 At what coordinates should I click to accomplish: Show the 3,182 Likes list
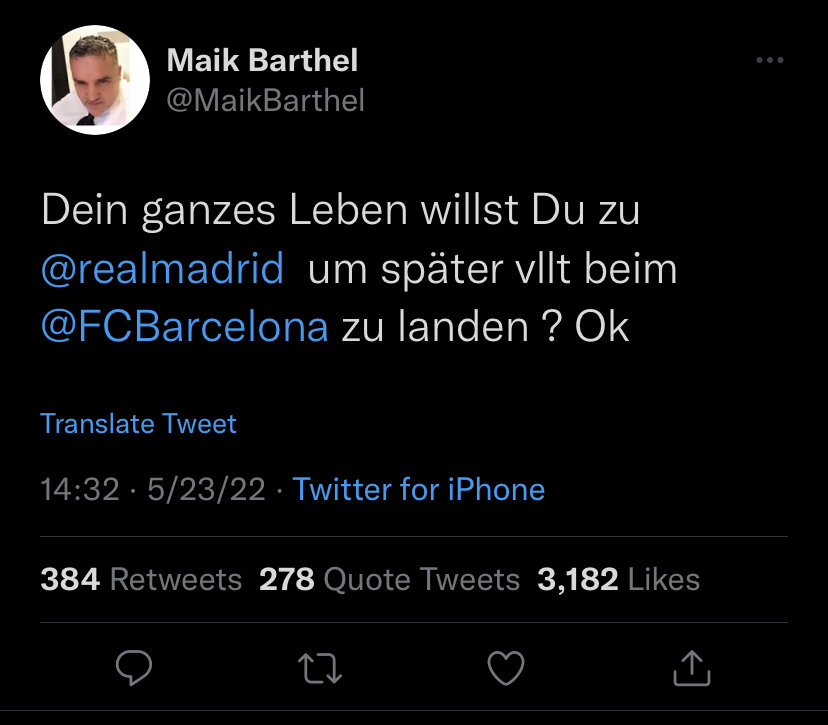(x=618, y=579)
